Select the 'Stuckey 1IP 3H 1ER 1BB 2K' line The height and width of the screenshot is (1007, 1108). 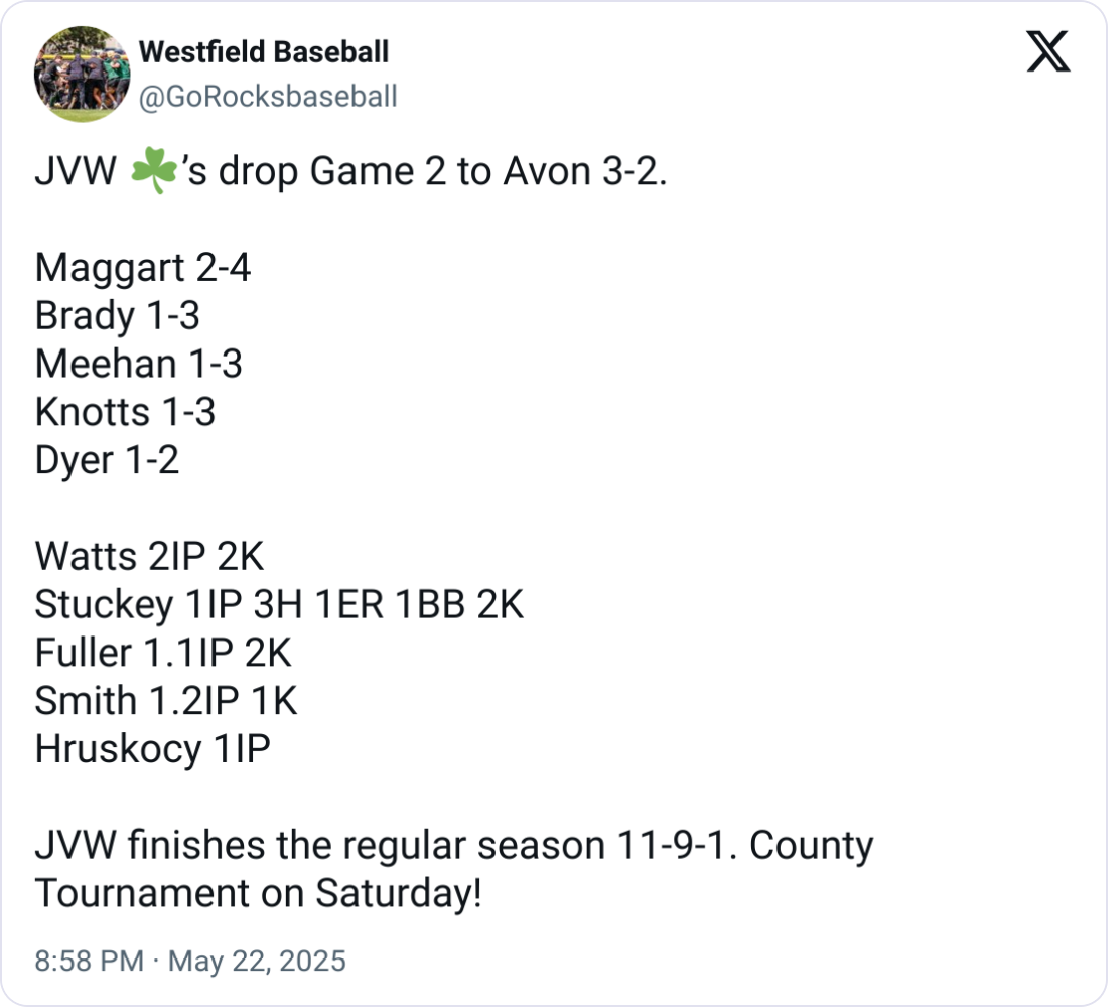pyautogui.click(x=279, y=604)
